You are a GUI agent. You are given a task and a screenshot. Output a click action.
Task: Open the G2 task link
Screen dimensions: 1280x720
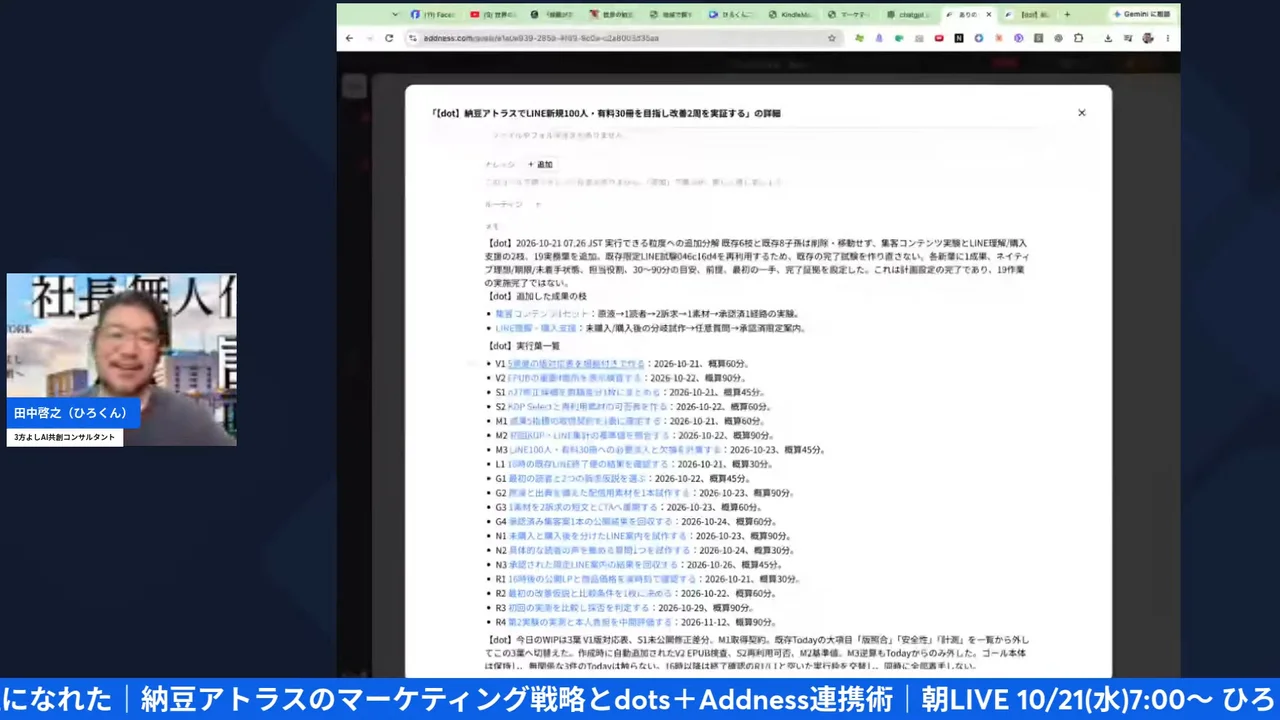coord(601,493)
